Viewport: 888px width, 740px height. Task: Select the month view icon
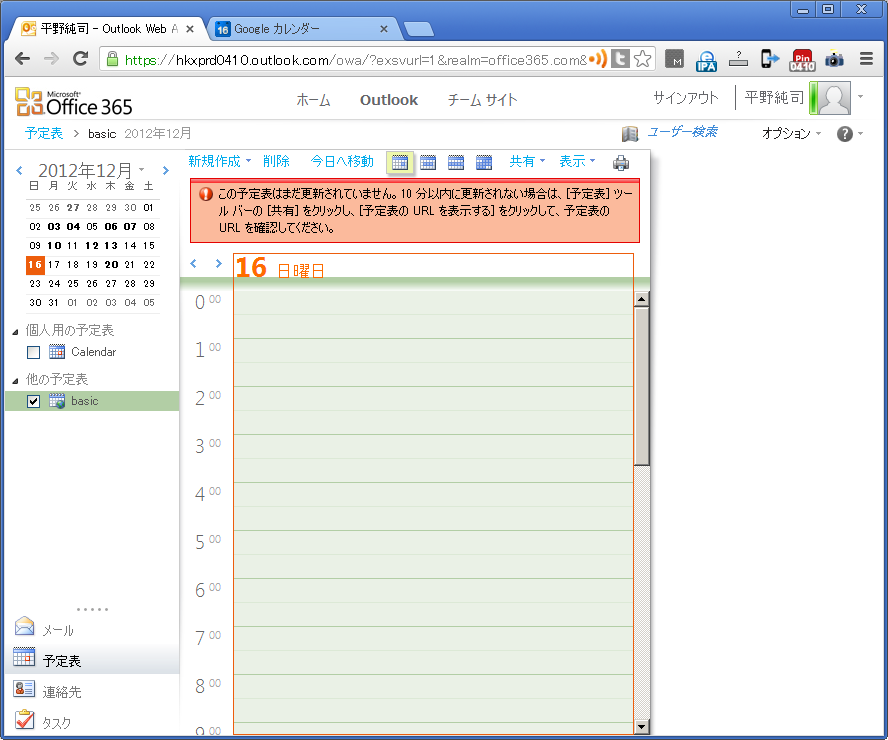(484, 162)
